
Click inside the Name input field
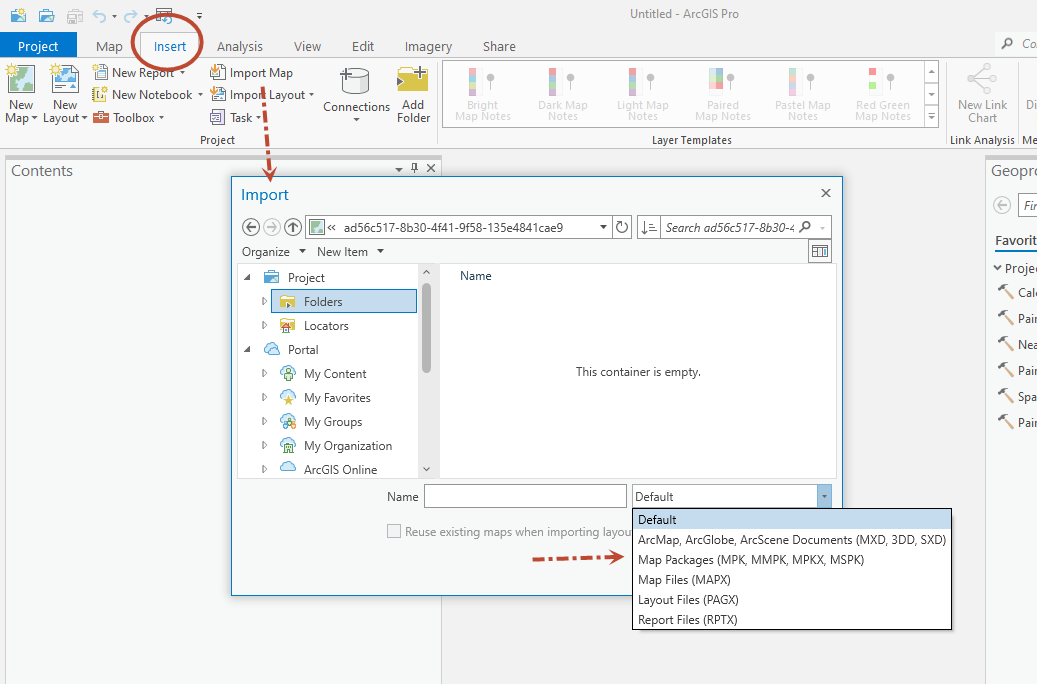pos(525,495)
